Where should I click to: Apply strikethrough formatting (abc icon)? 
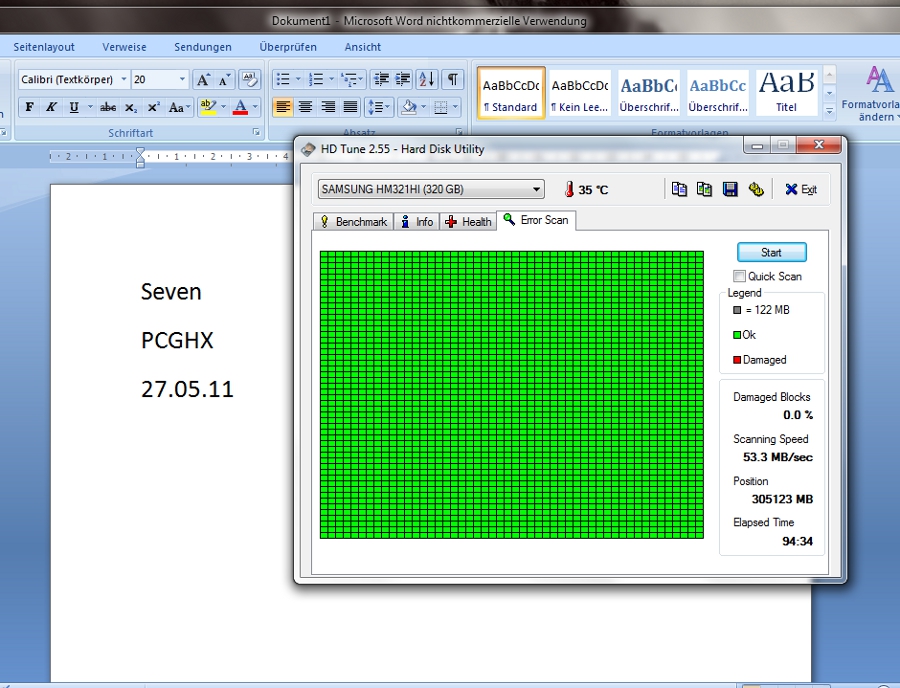click(108, 107)
